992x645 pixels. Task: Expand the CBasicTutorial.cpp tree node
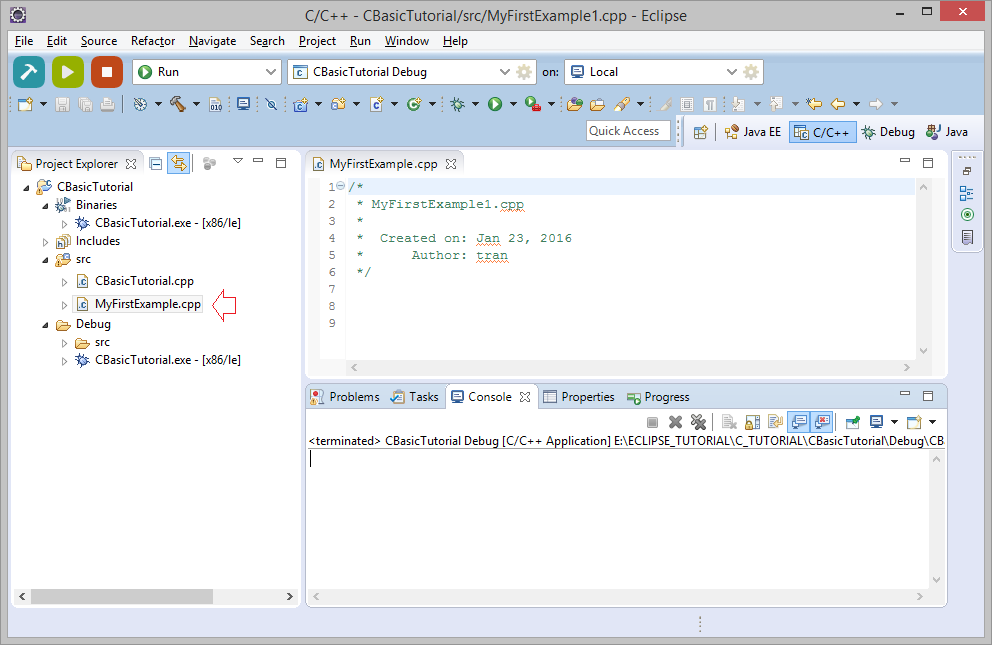64,281
